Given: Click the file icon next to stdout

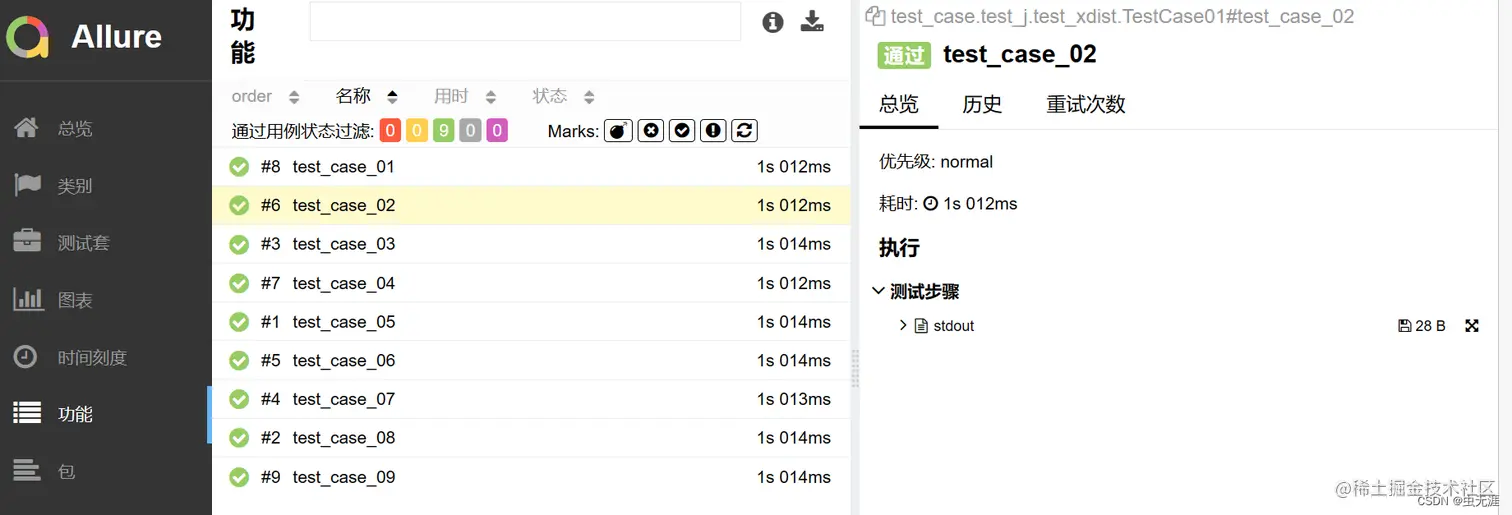Looking at the screenshot, I should [x=921, y=326].
